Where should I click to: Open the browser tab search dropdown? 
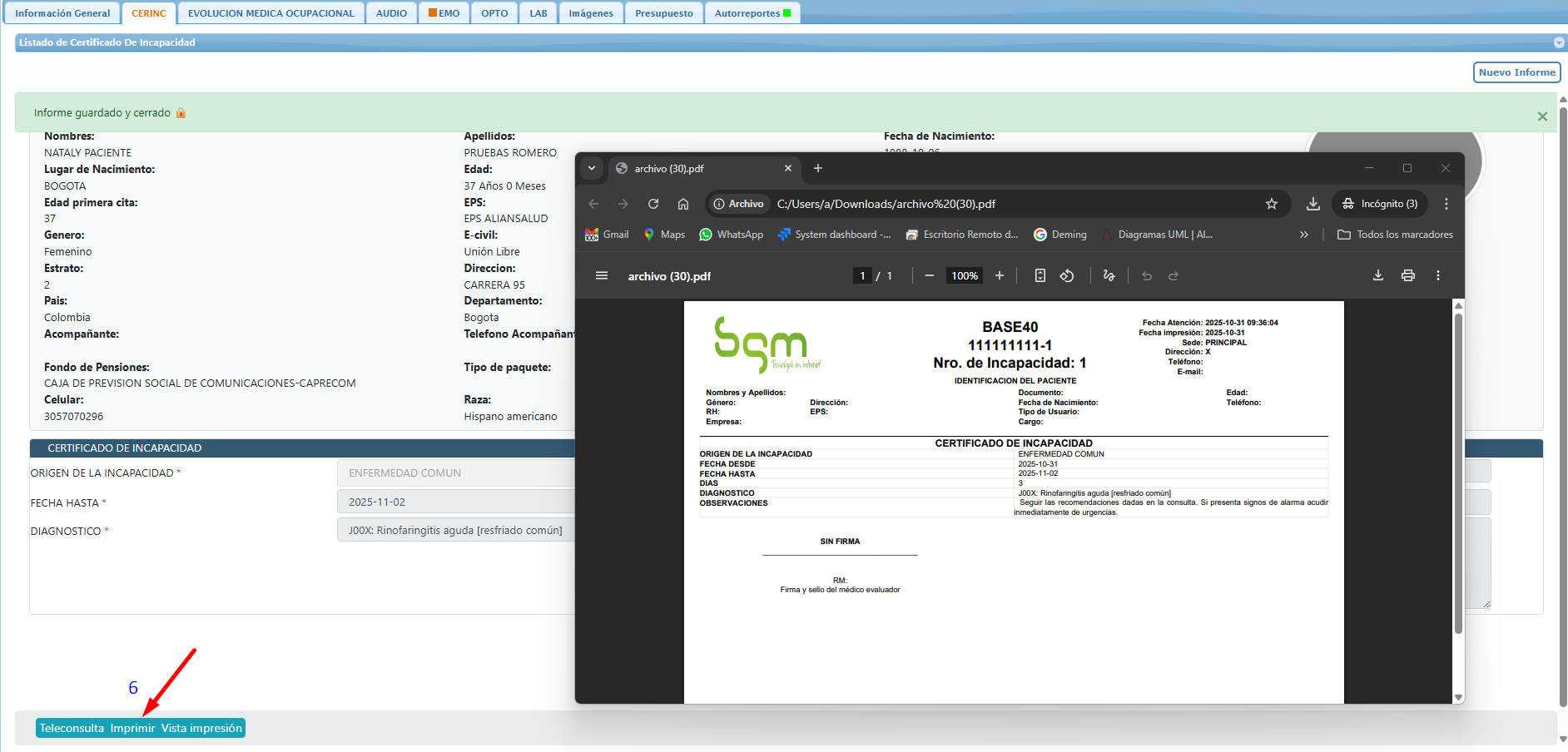coord(592,168)
